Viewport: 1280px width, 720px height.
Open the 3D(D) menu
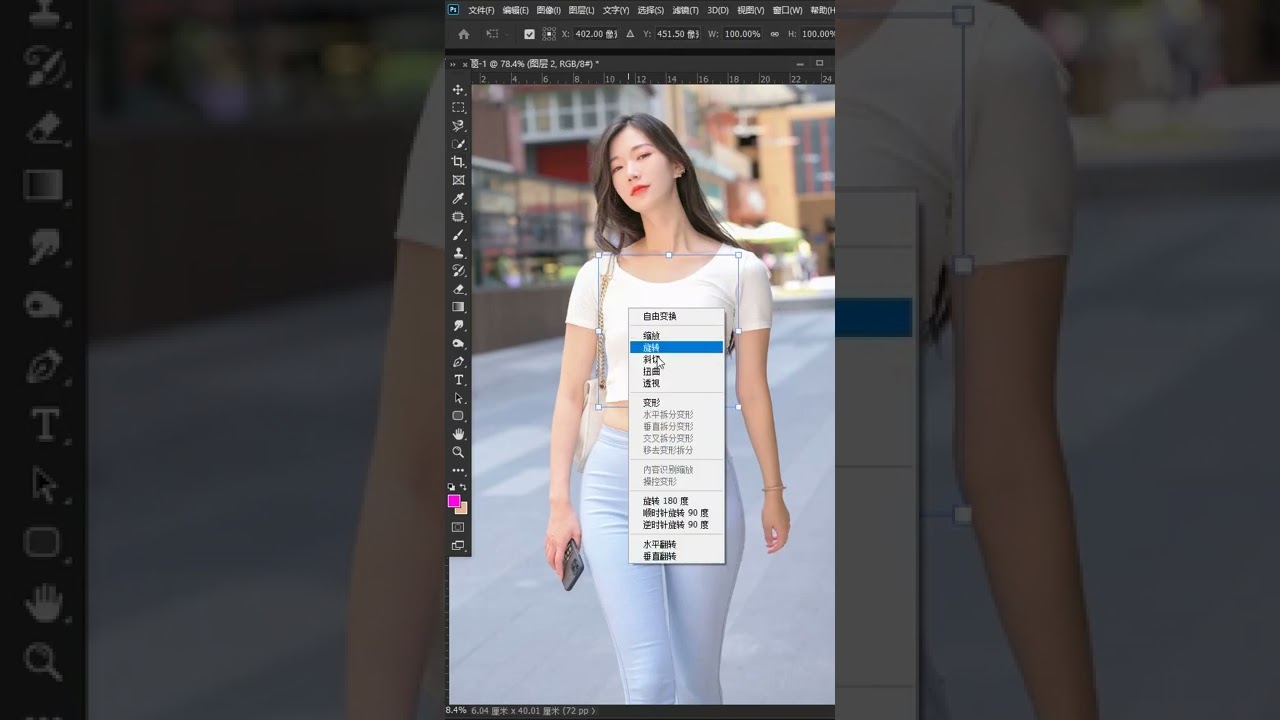[x=717, y=10]
